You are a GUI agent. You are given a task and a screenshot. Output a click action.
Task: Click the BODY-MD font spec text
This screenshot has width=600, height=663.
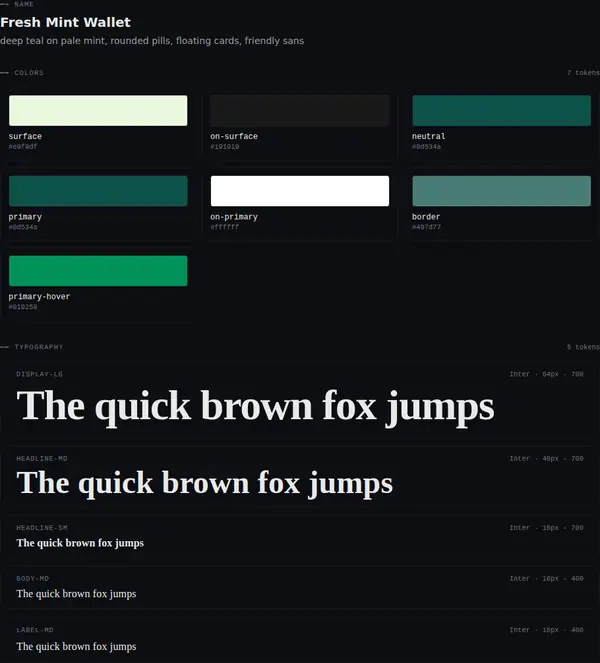[x=546, y=578]
